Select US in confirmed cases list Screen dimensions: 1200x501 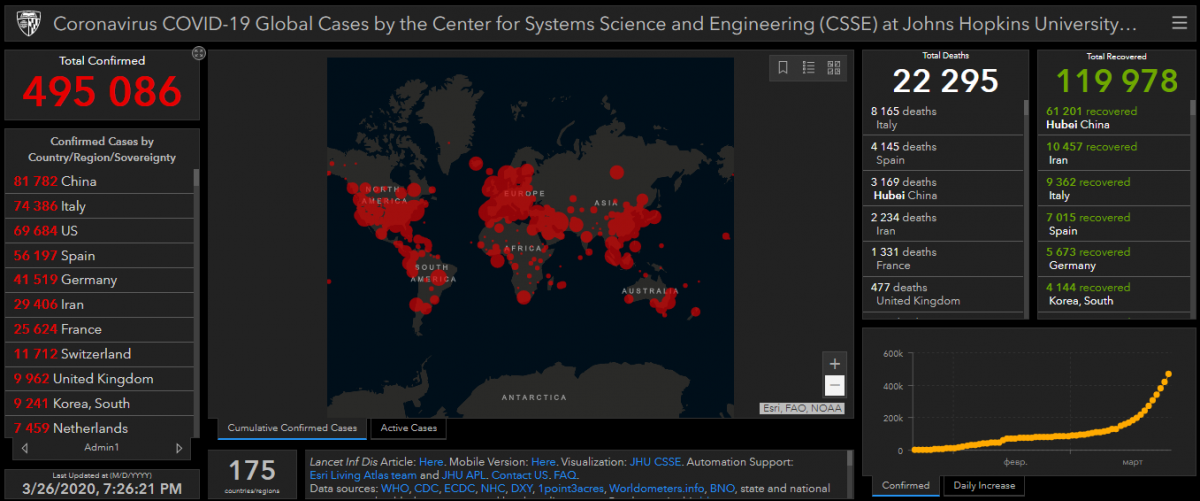(98, 230)
